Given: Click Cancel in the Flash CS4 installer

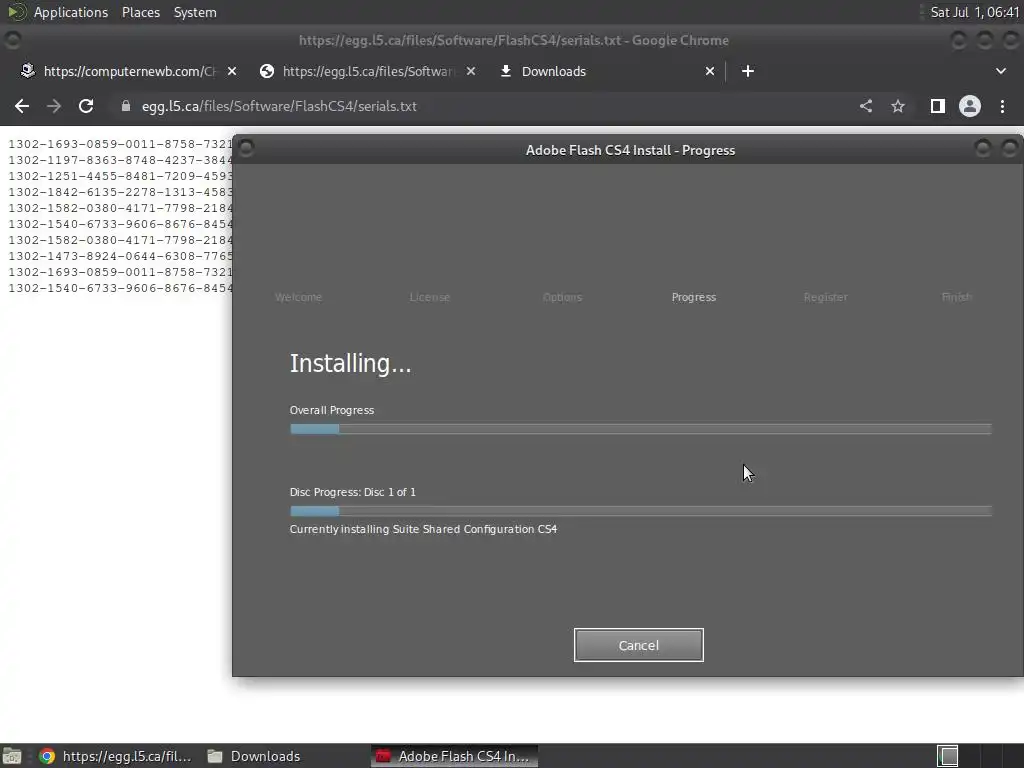Looking at the screenshot, I should tap(638, 645).
